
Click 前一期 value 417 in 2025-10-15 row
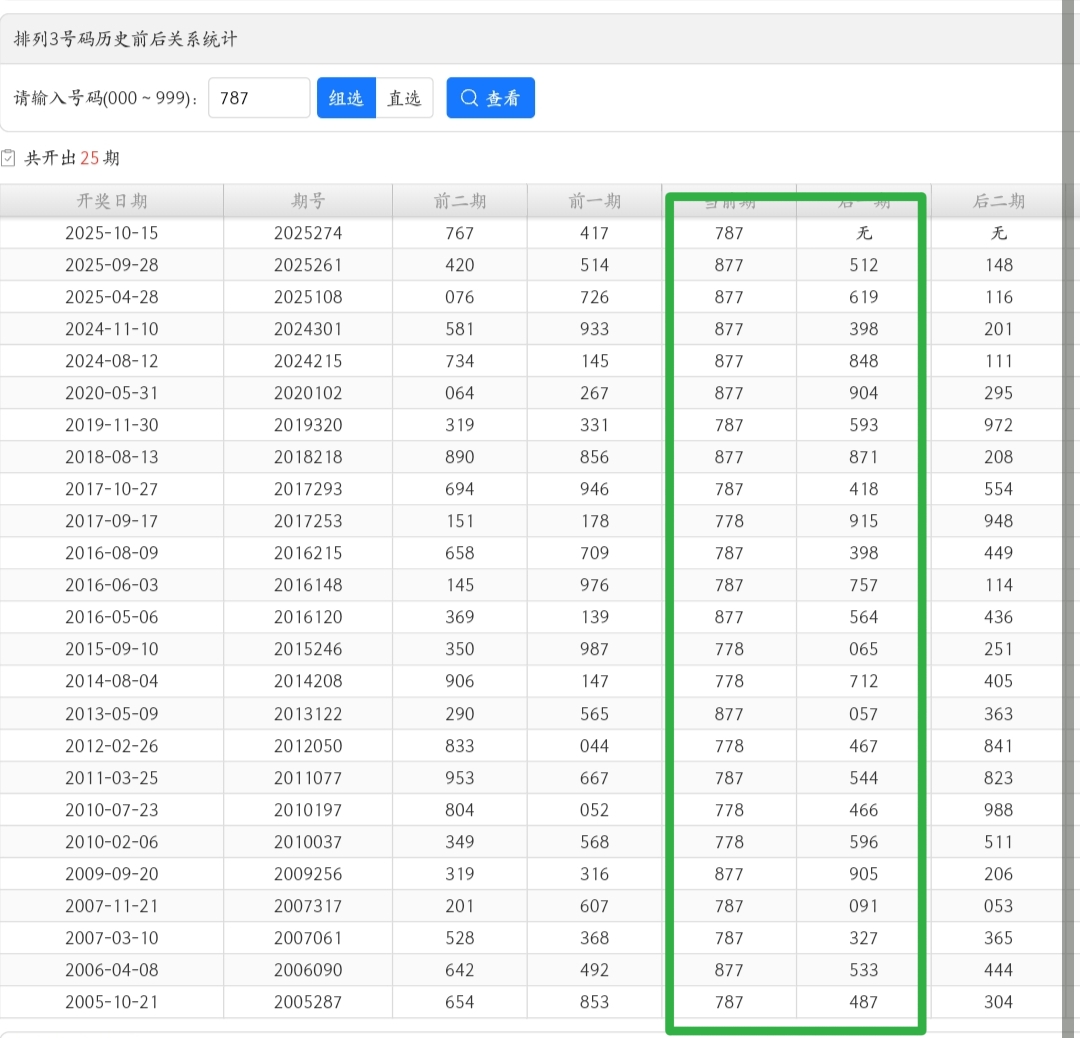594,233
